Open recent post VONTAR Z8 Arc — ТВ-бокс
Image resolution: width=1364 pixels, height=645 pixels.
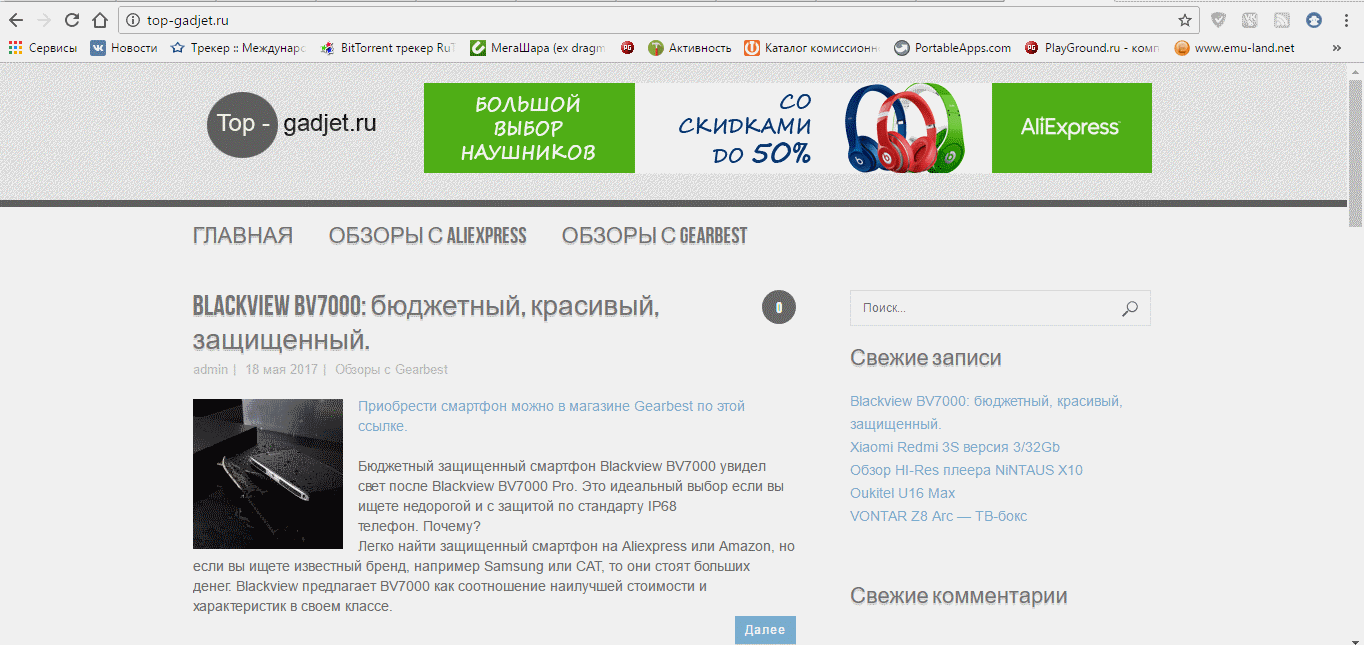938,516
